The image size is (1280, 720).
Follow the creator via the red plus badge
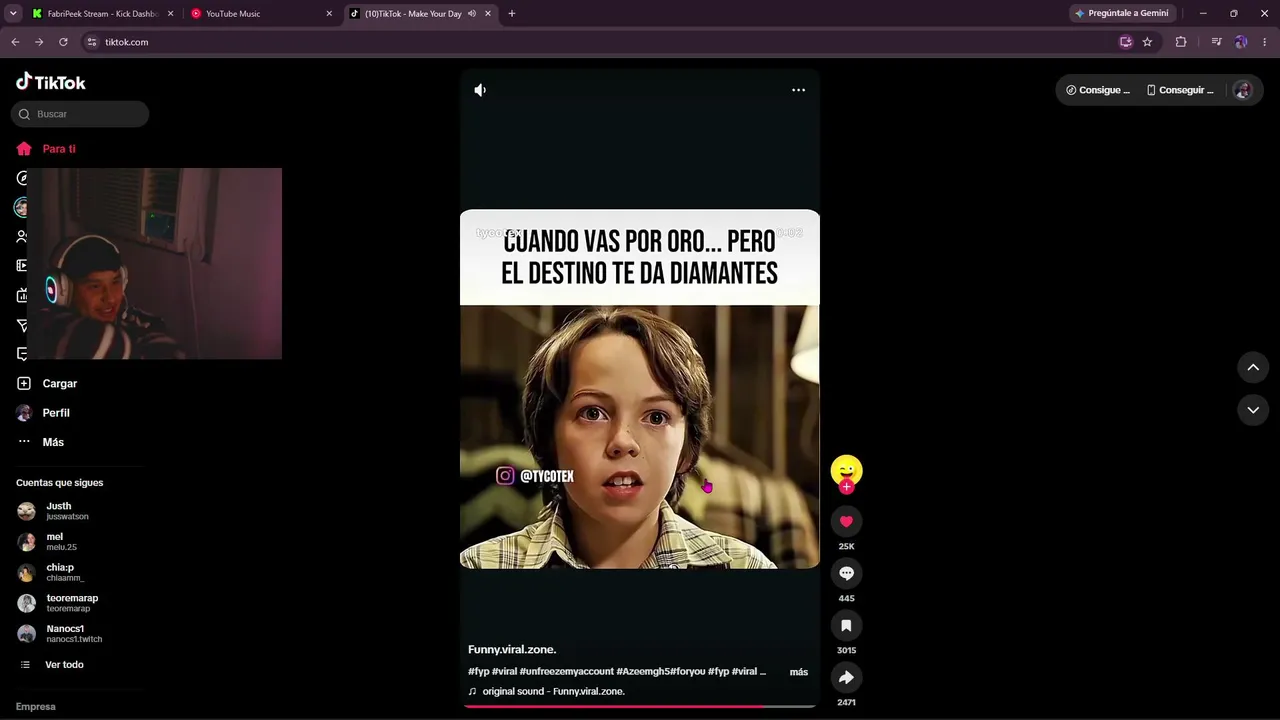pos(846,487)
